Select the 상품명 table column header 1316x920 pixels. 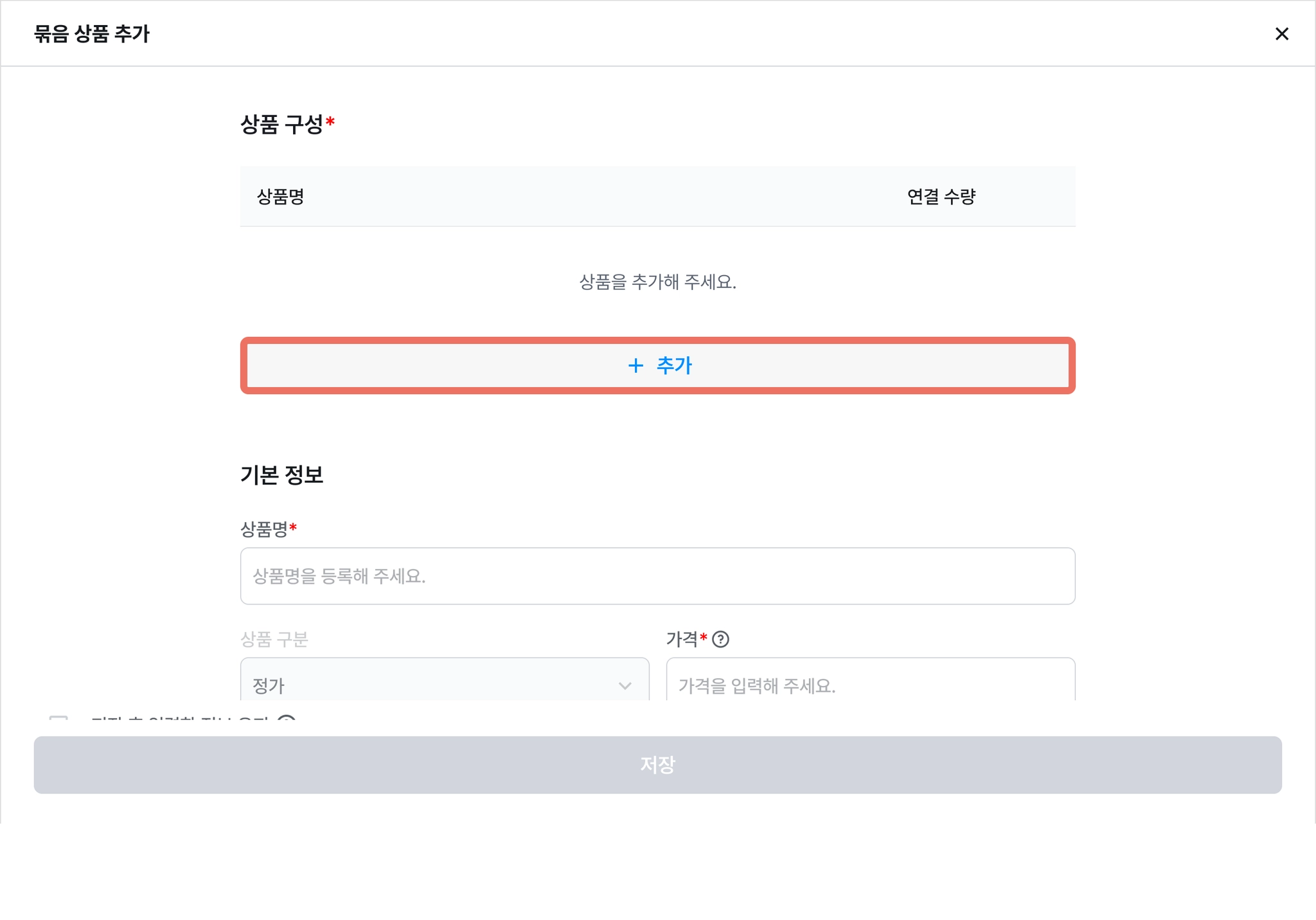tap(280, 197)
